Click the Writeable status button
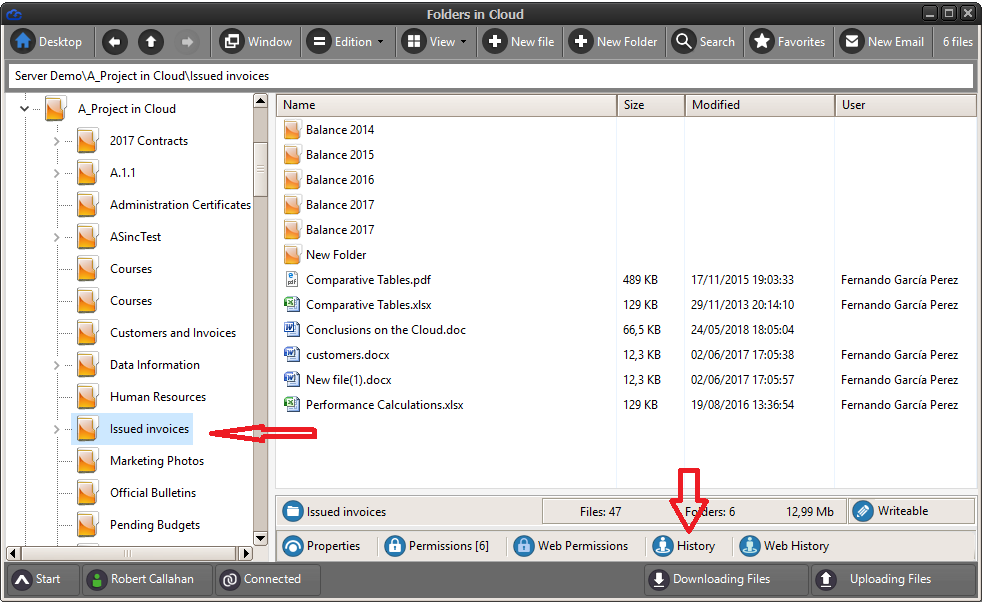This screenshot has height=602, width=982. point(911,511)
